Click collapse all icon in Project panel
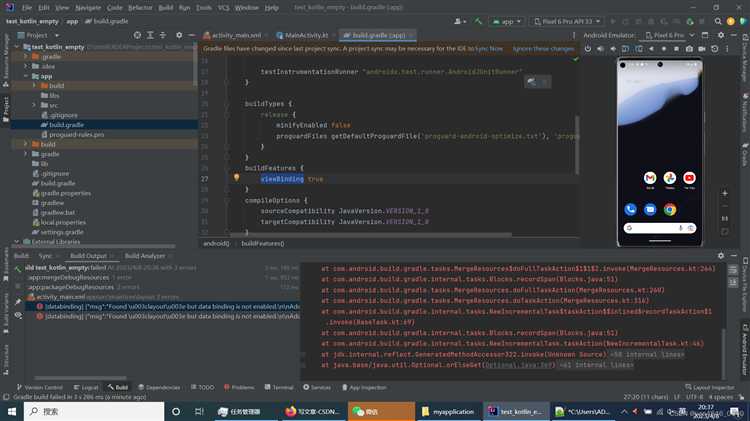The width and height of the screenshot is (750, 421). 163,35
